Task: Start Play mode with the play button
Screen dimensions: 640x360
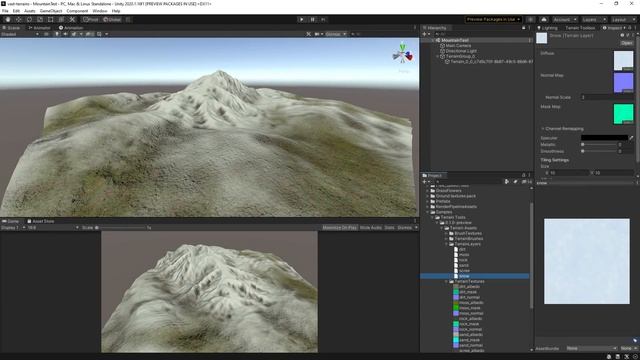Action: click(x=302, y=19)
